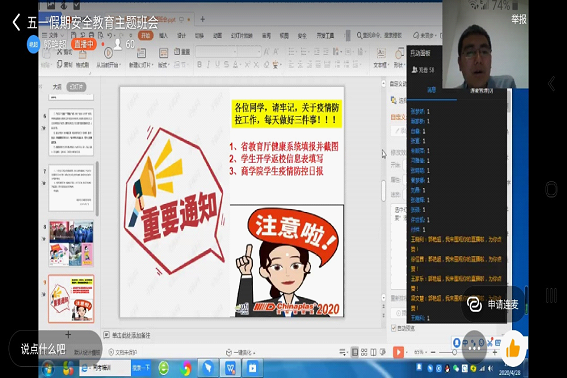The image size is (567, 378).
Task: Click the orange slideshow play button in status bar
Action: [398, 352]
